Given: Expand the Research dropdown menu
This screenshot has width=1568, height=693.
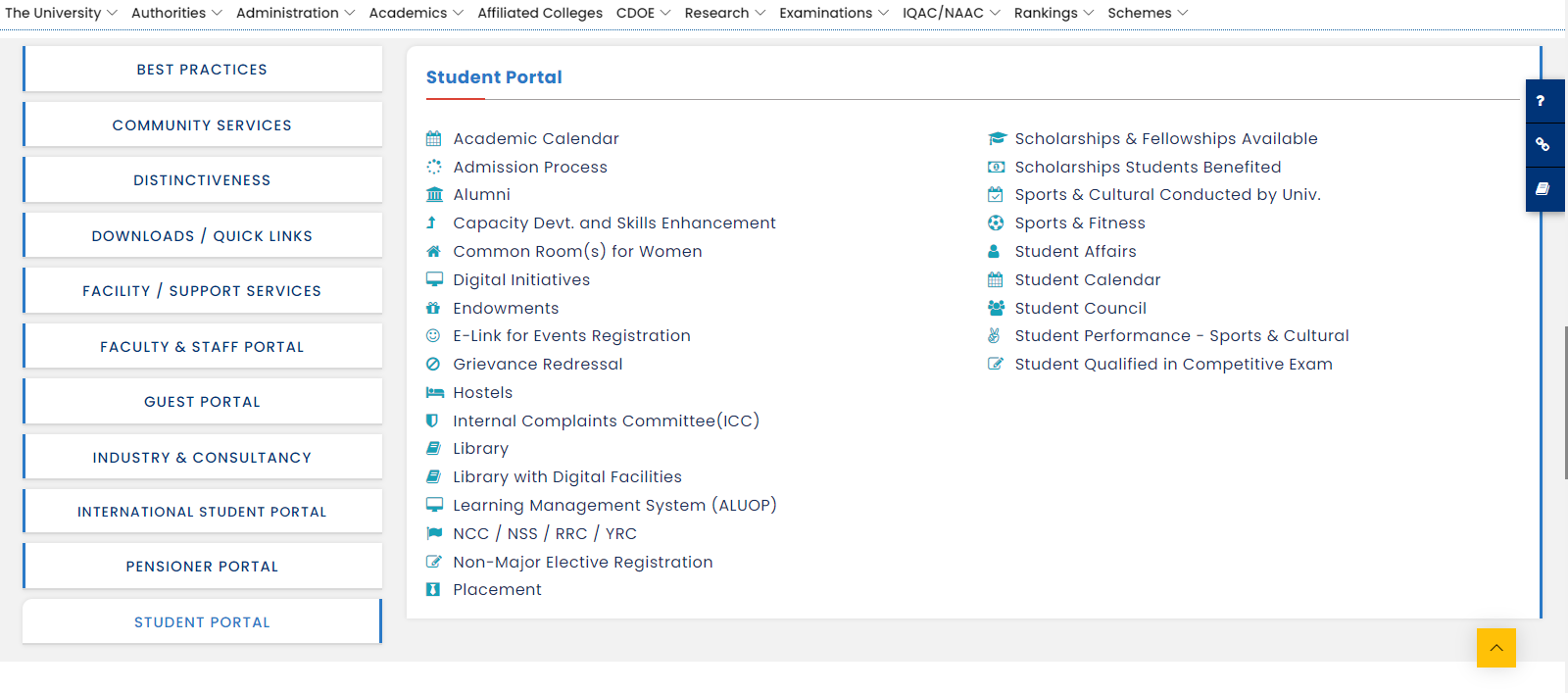Looking at the screenshot, I should 724,13.
